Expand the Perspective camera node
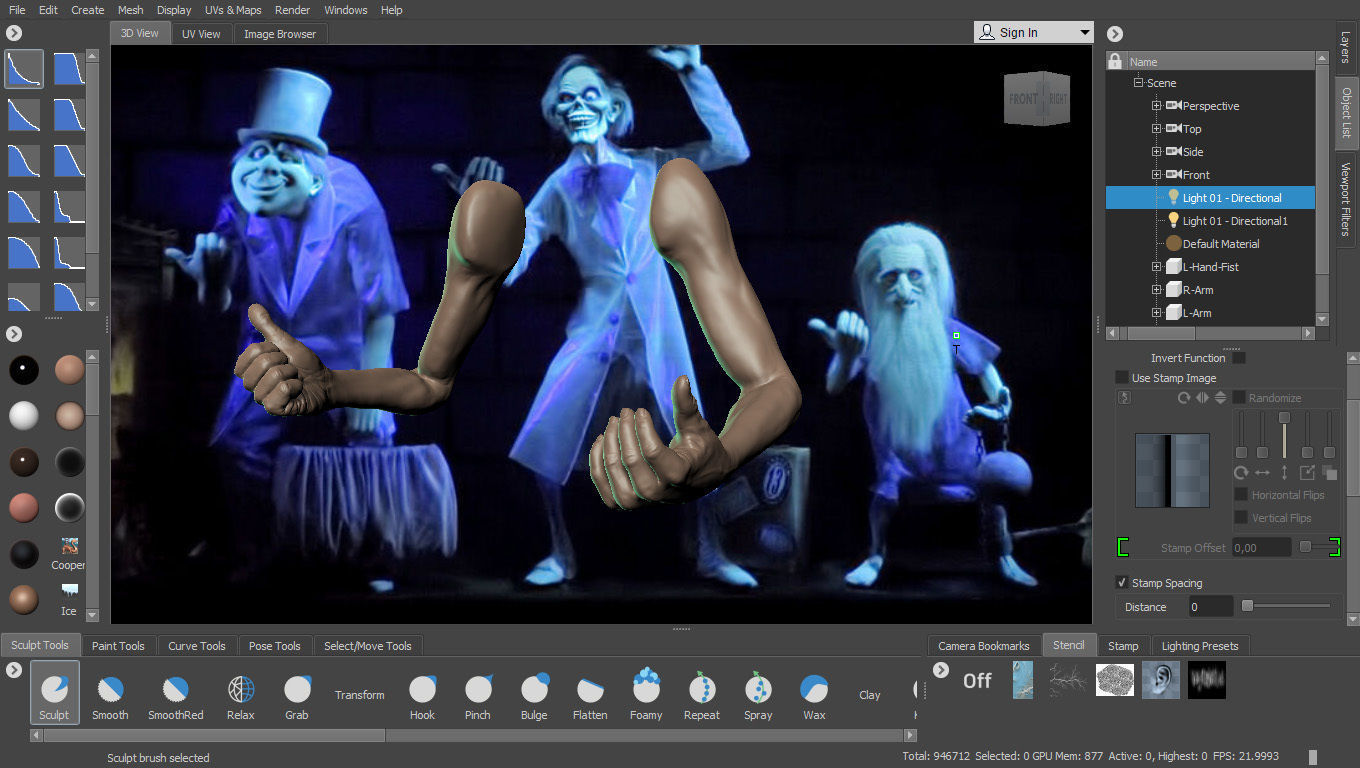The image size is (1360, 768). pos(1157,106)
